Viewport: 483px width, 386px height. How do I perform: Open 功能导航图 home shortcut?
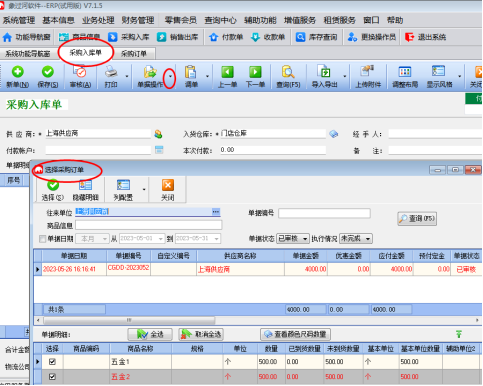tap(27, 37)
